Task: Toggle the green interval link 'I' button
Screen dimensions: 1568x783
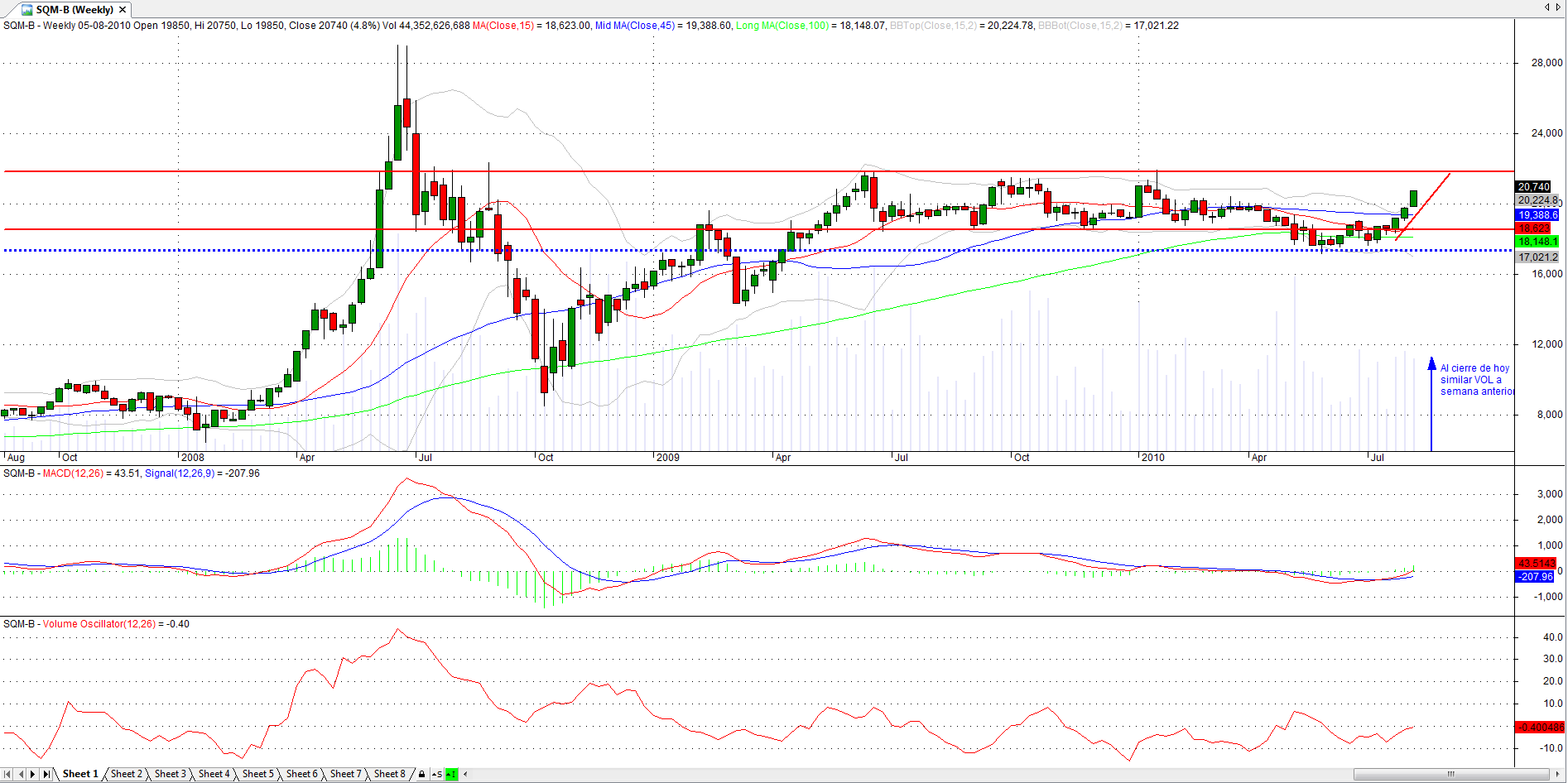Action: [451, 775]
